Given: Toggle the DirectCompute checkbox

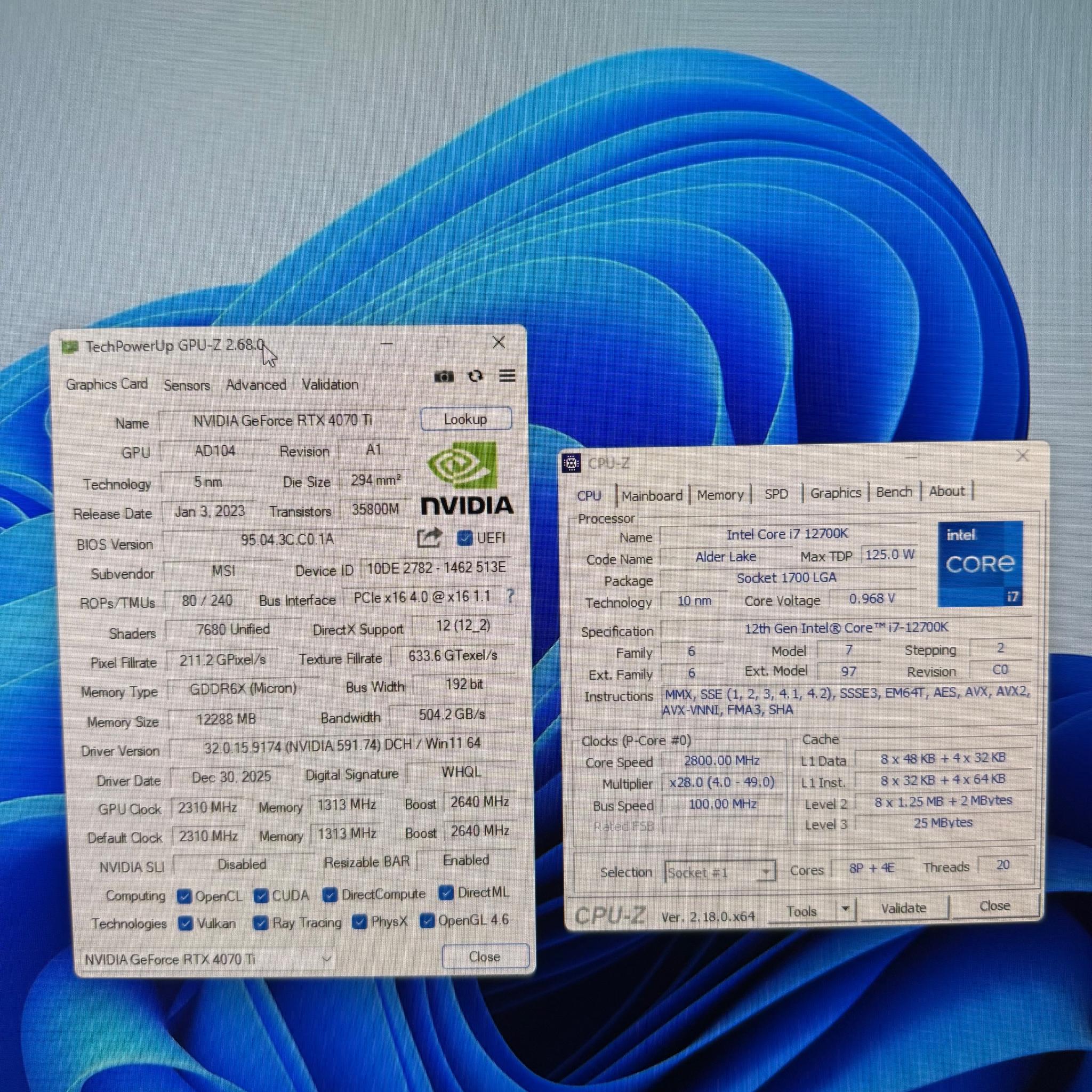Looking at the screenshot, I should coord(330,895).
